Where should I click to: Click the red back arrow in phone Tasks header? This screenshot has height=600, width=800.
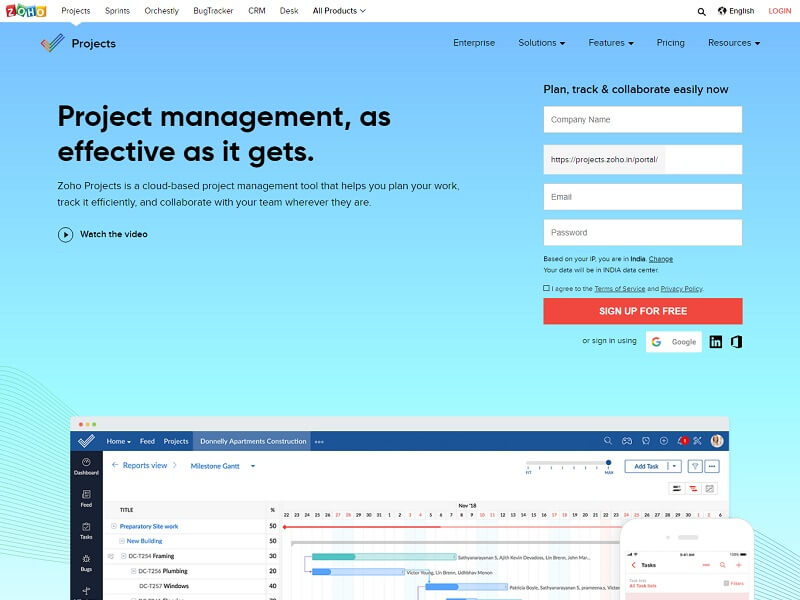click(x=634, y=565)
